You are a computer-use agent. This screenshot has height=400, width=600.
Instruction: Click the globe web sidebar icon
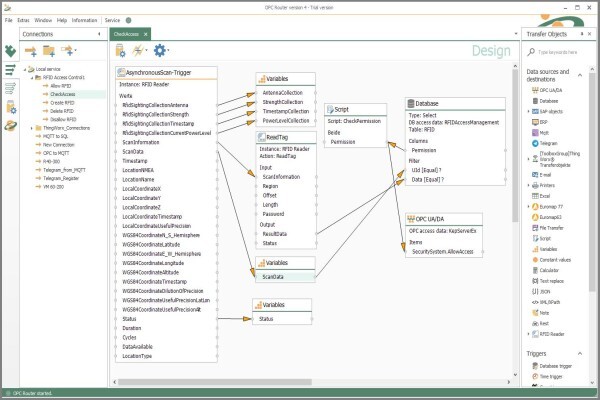coord(10,125)
